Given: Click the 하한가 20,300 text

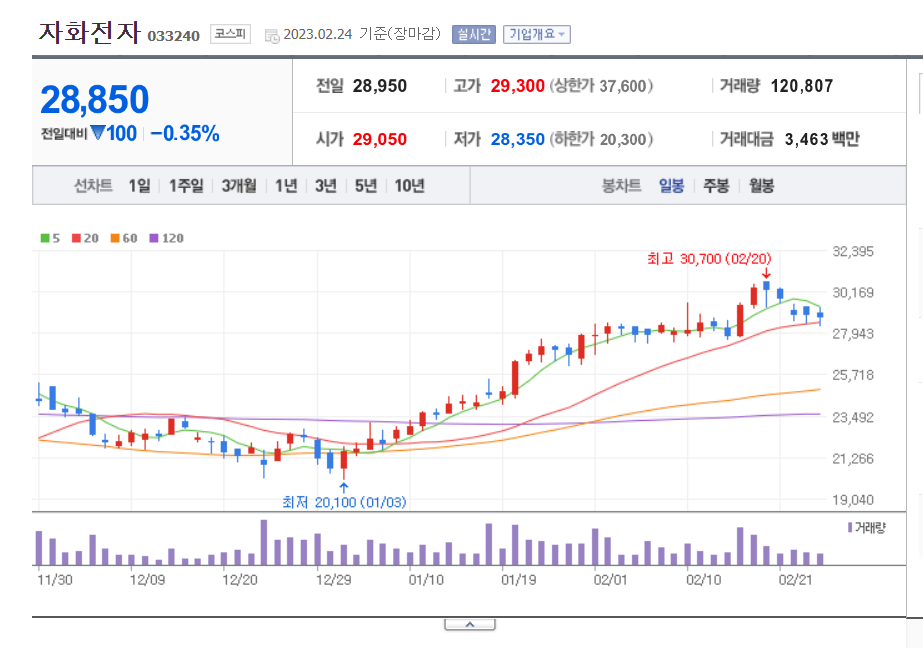Looking at the screenshot, I should click(601, 139).
